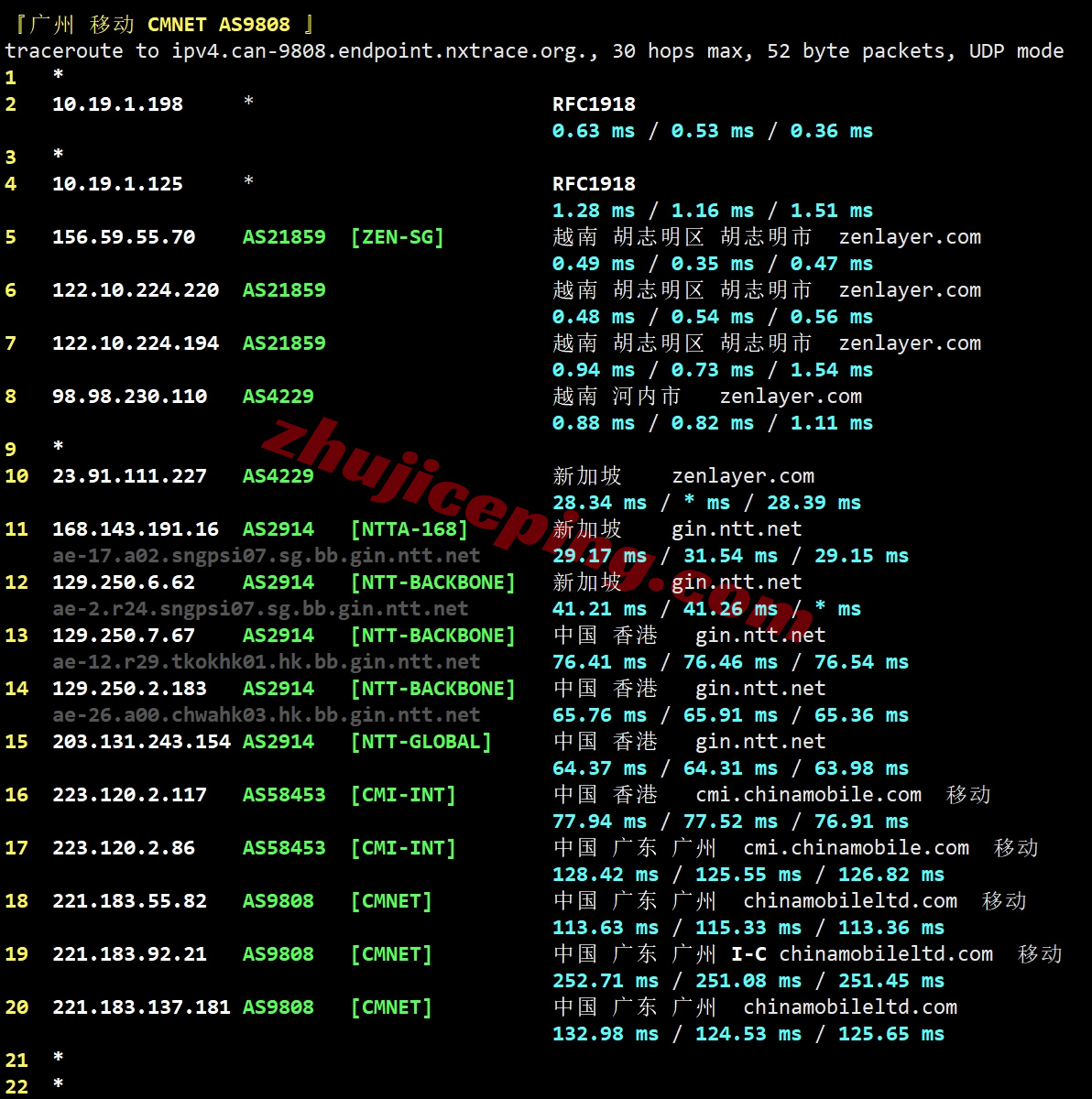The width and height of the screenshot is (1092, 1099).
Task: Click the [ZEN-SG] tag
Action: (x=398, y=237)
